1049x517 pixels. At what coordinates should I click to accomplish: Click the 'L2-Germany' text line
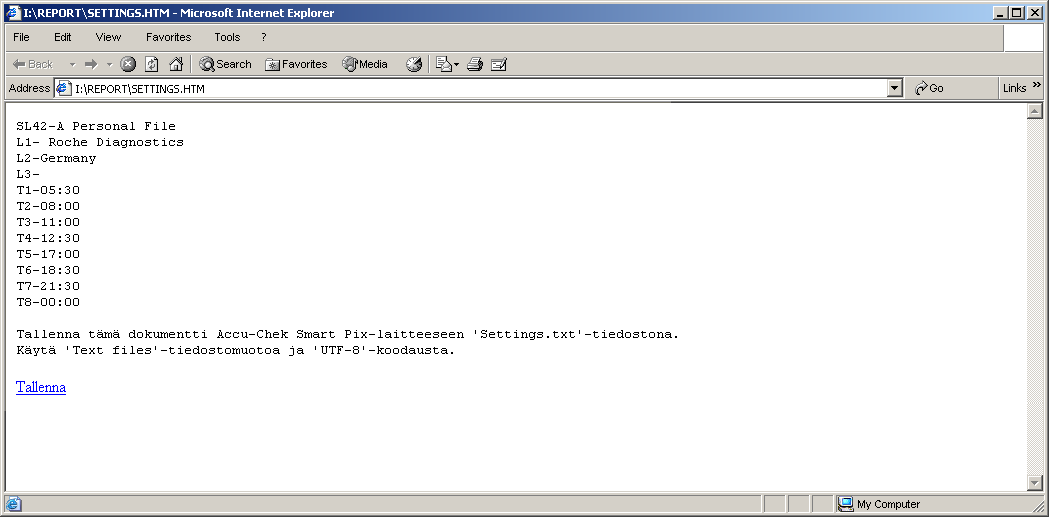coord(56,159)
